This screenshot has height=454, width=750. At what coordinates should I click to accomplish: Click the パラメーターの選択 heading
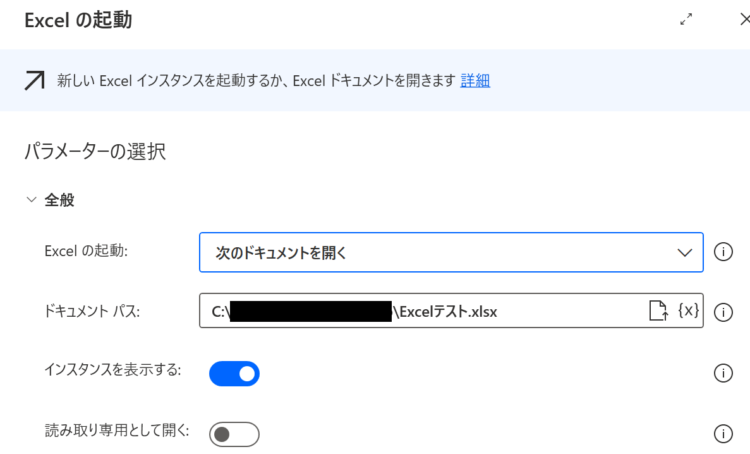coord(95,152)
